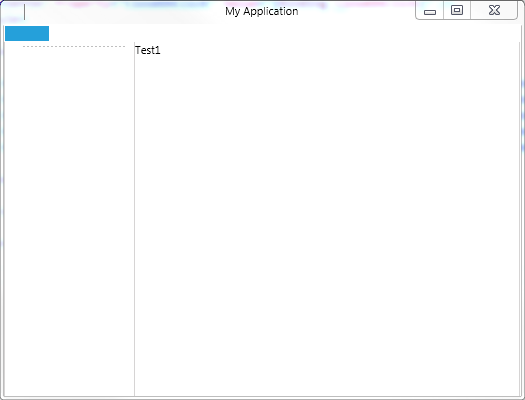Close the My Application window

click(494, 10)
